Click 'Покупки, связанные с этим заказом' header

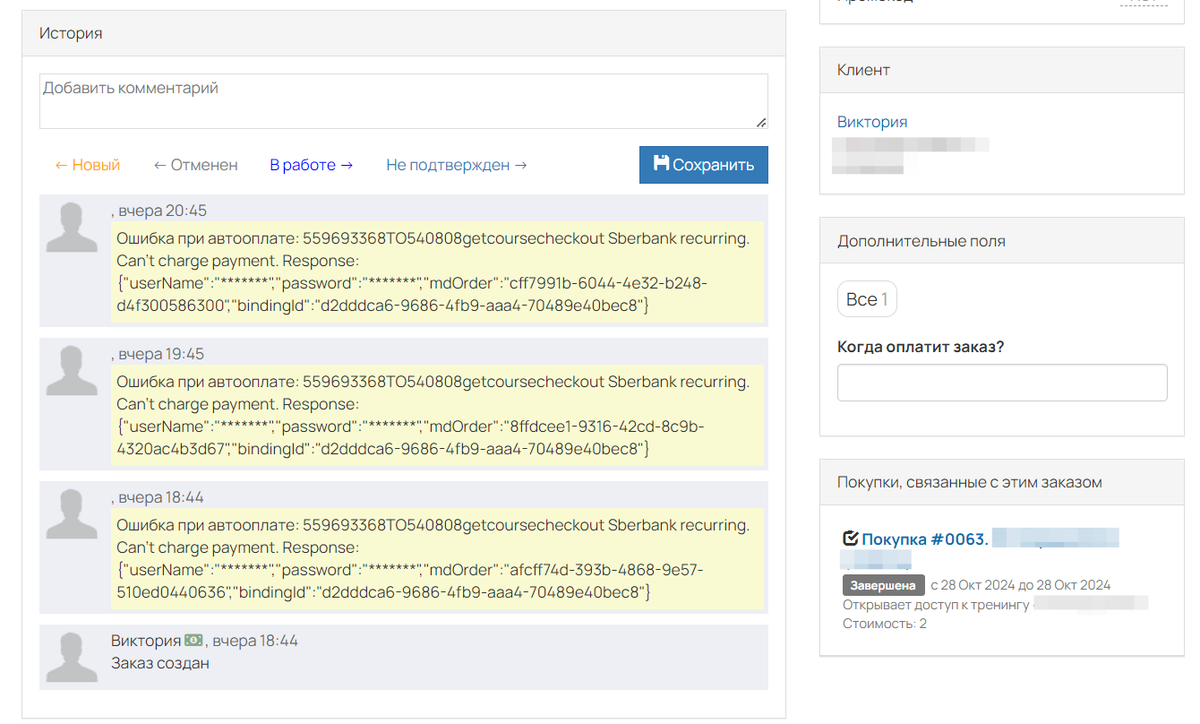[x=1001, y=482]
